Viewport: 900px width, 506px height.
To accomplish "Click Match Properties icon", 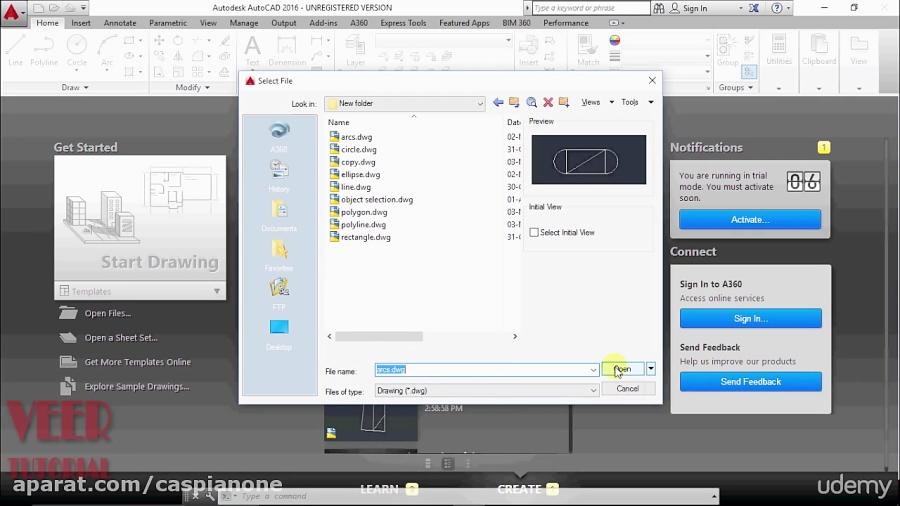I will point(588,50).
